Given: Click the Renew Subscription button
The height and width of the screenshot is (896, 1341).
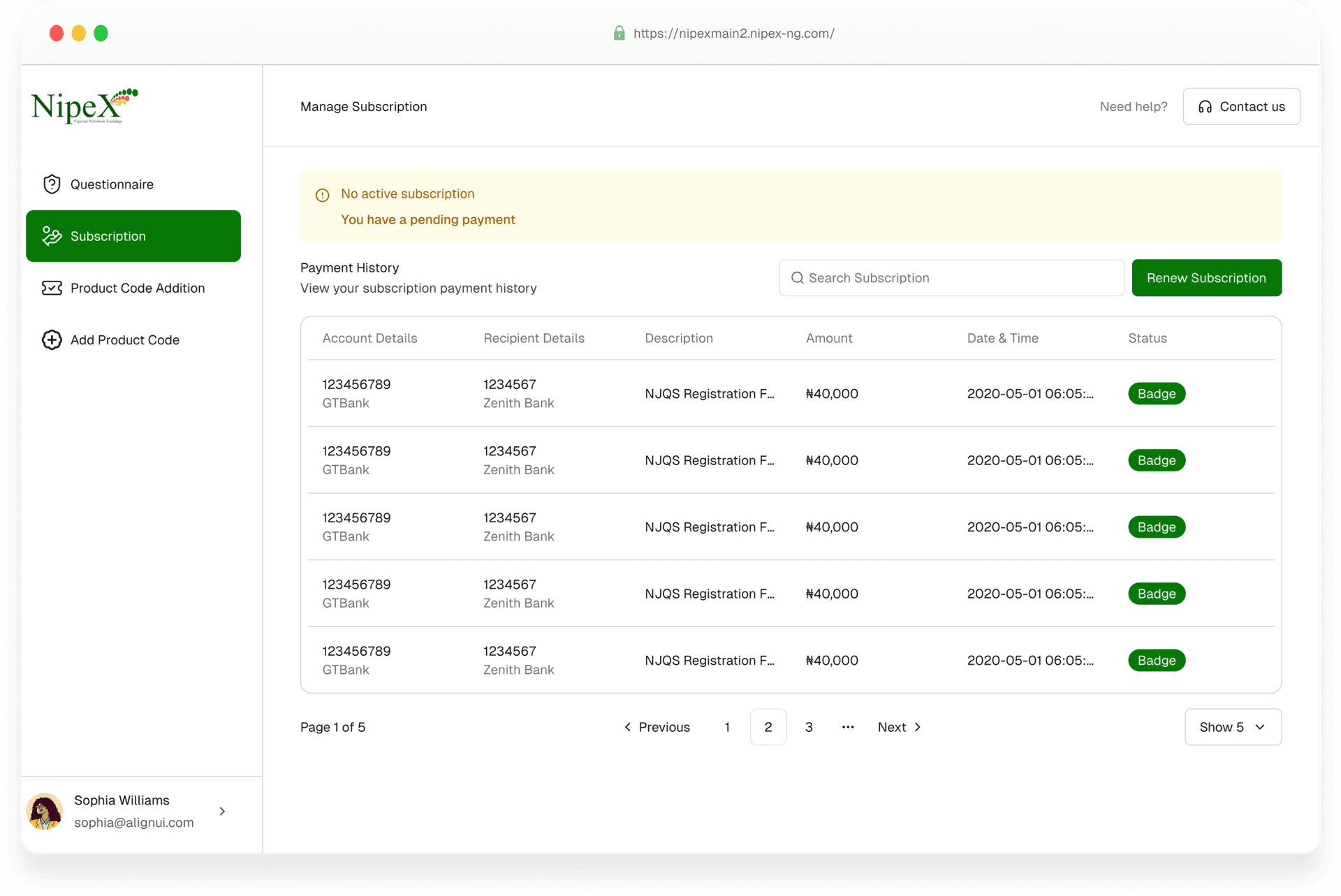Looking at the screenshot, I should [1206, 278].
